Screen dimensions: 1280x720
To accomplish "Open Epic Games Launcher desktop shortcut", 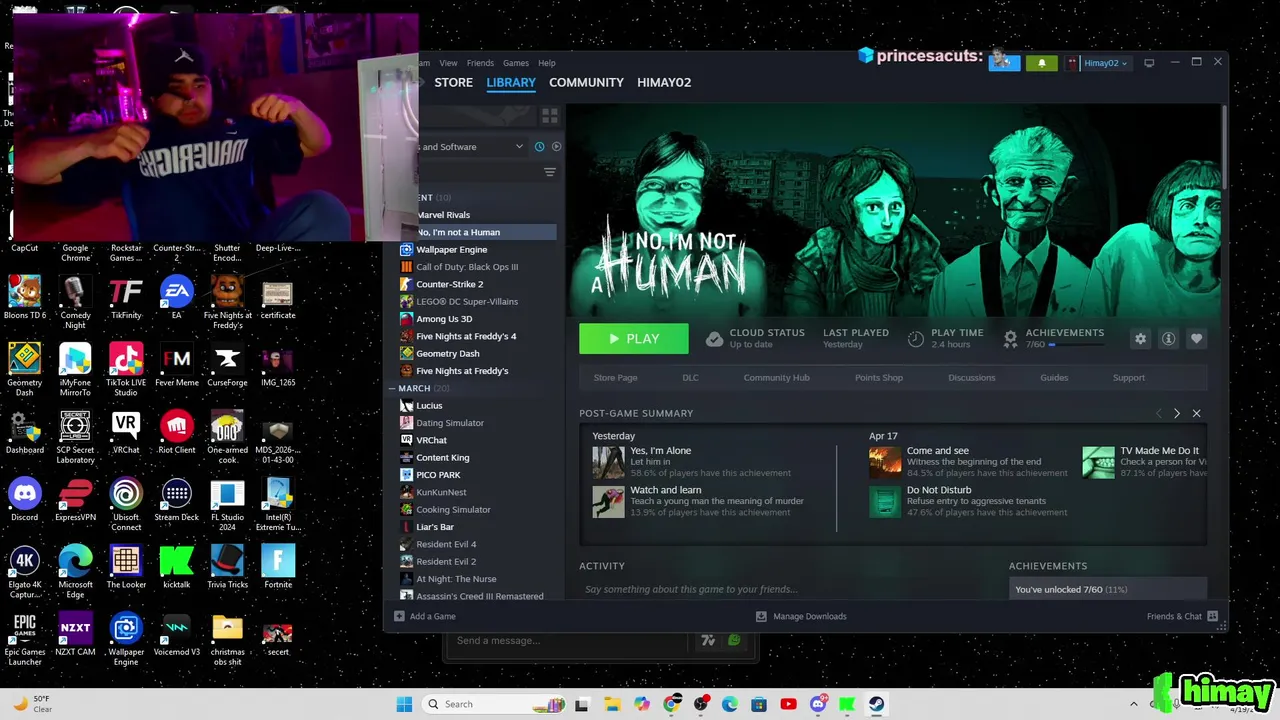I will tap(25, 640).
